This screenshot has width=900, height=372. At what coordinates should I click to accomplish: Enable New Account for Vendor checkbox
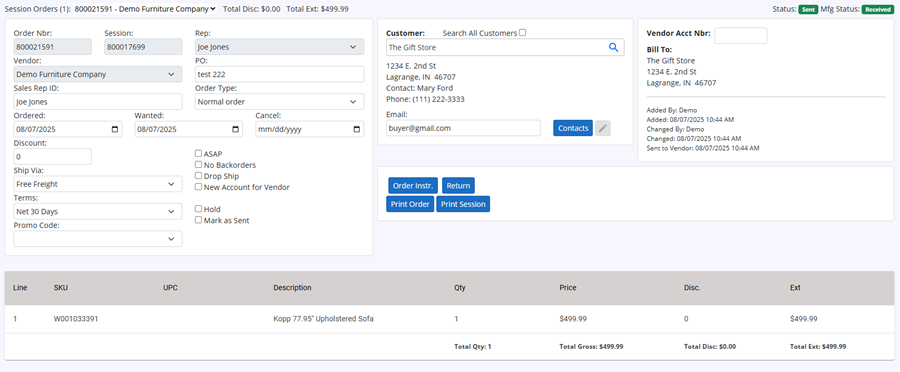199,187
